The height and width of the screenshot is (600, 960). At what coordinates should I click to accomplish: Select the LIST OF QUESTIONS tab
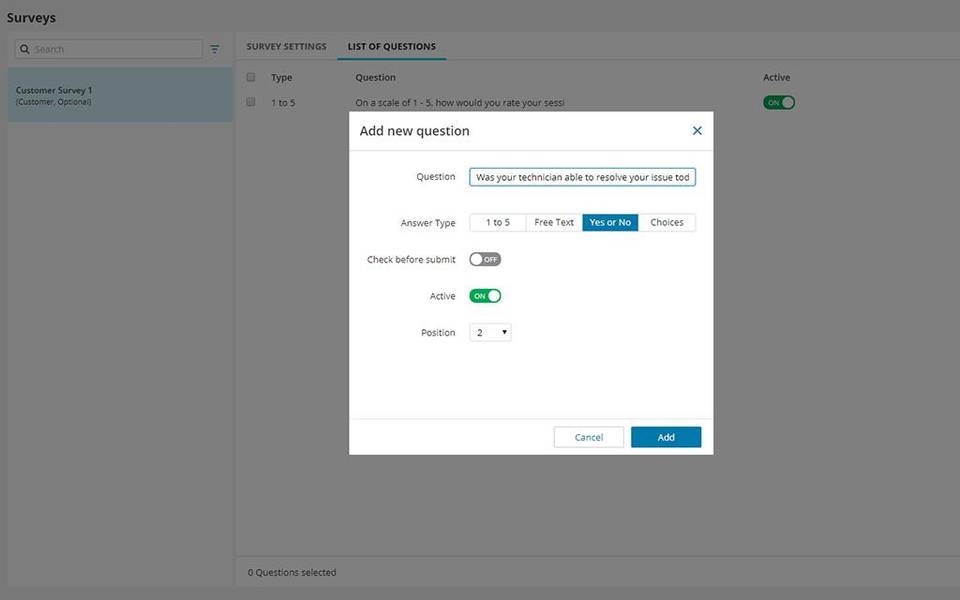391,46
